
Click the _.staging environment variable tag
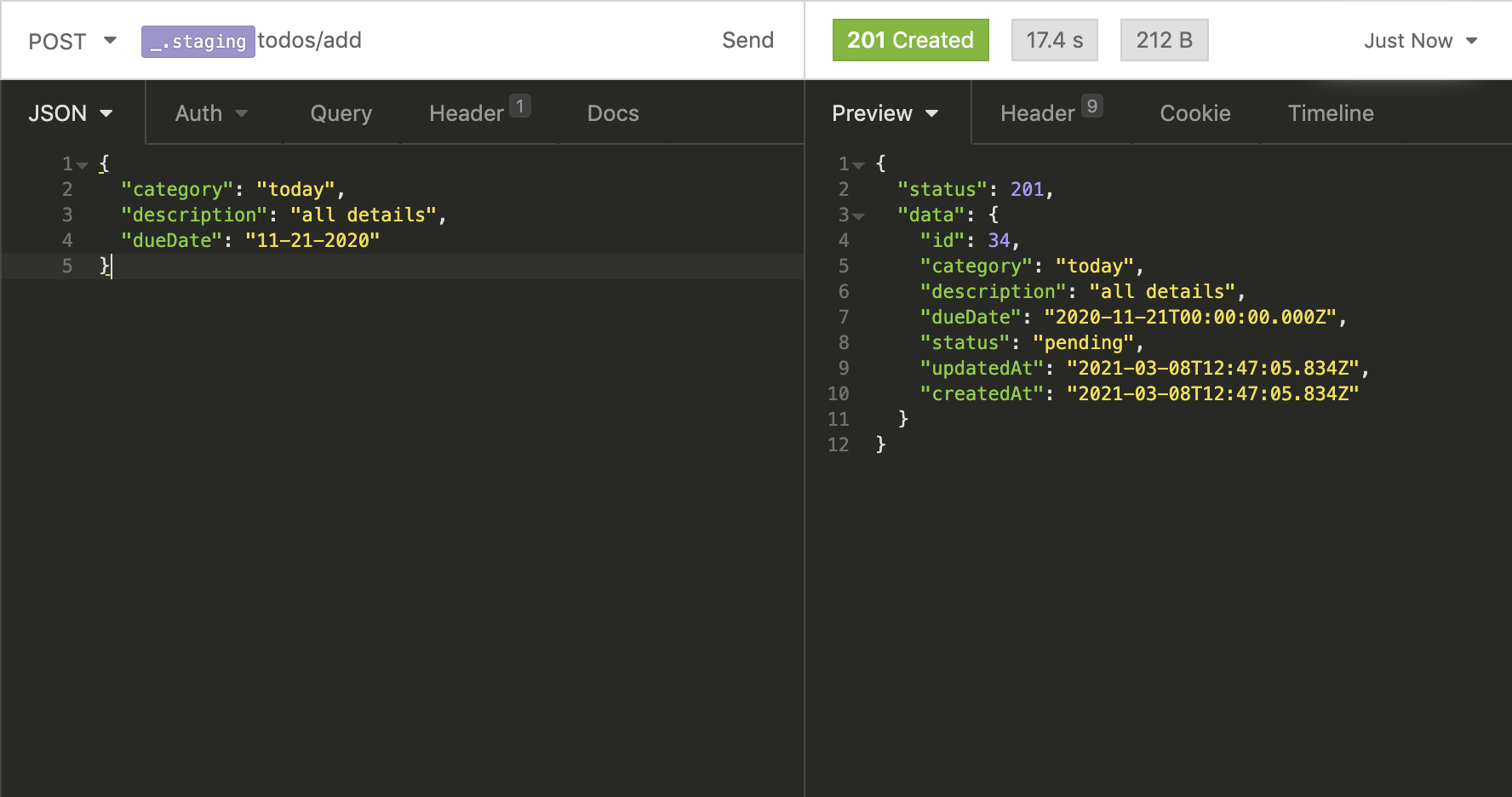198,42
